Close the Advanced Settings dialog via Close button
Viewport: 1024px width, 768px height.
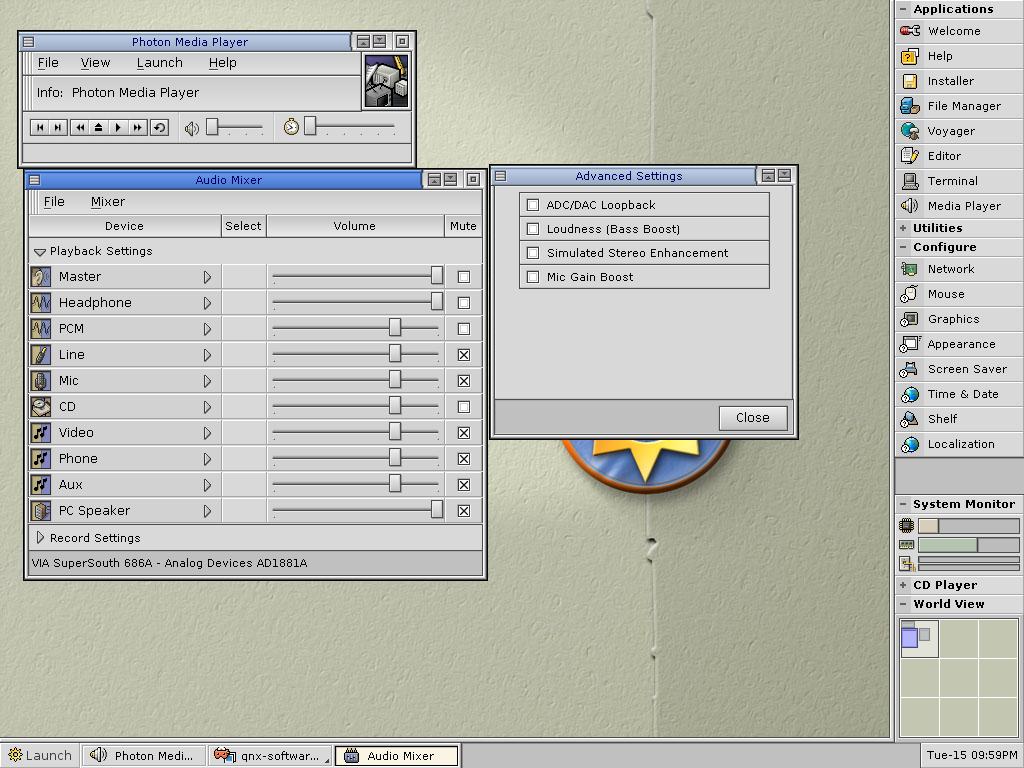(x=752, y=418)
